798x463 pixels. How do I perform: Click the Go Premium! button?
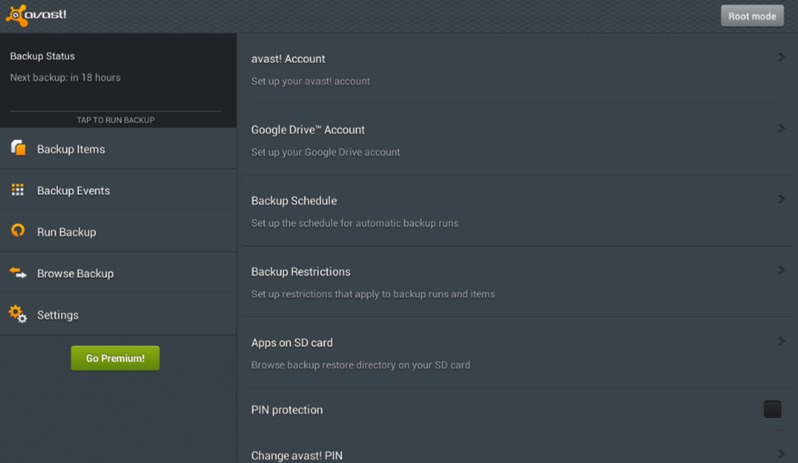pyautogui.click(x=115, y=358)
